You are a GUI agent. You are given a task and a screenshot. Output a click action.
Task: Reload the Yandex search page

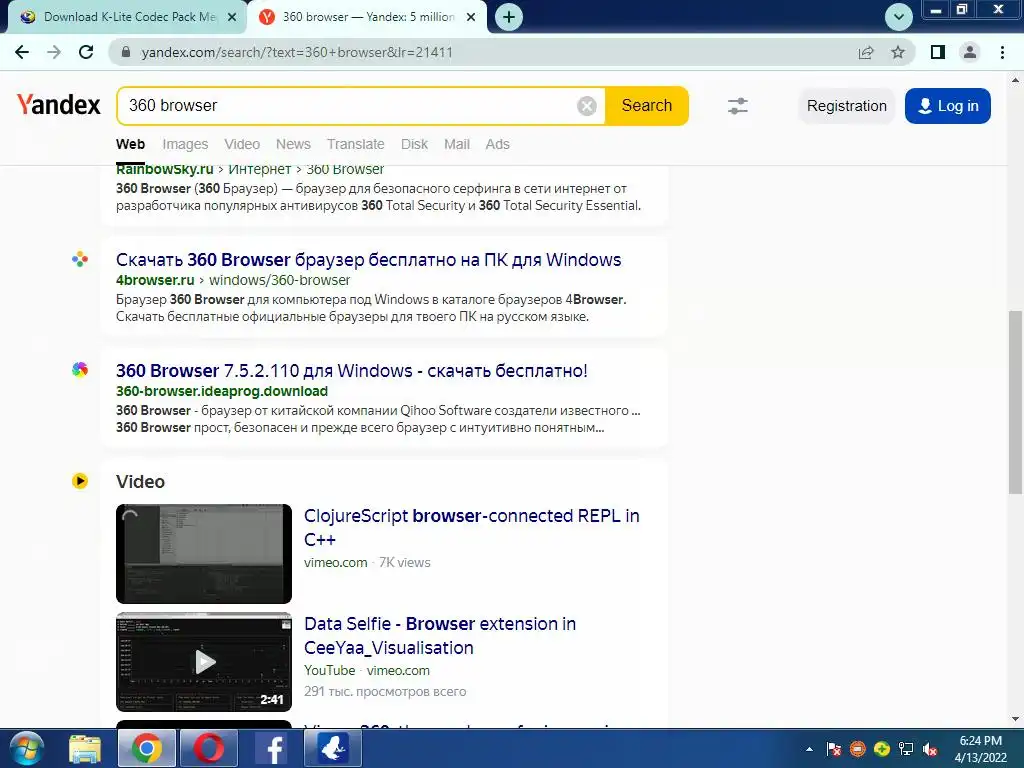(x=86, y=52)
